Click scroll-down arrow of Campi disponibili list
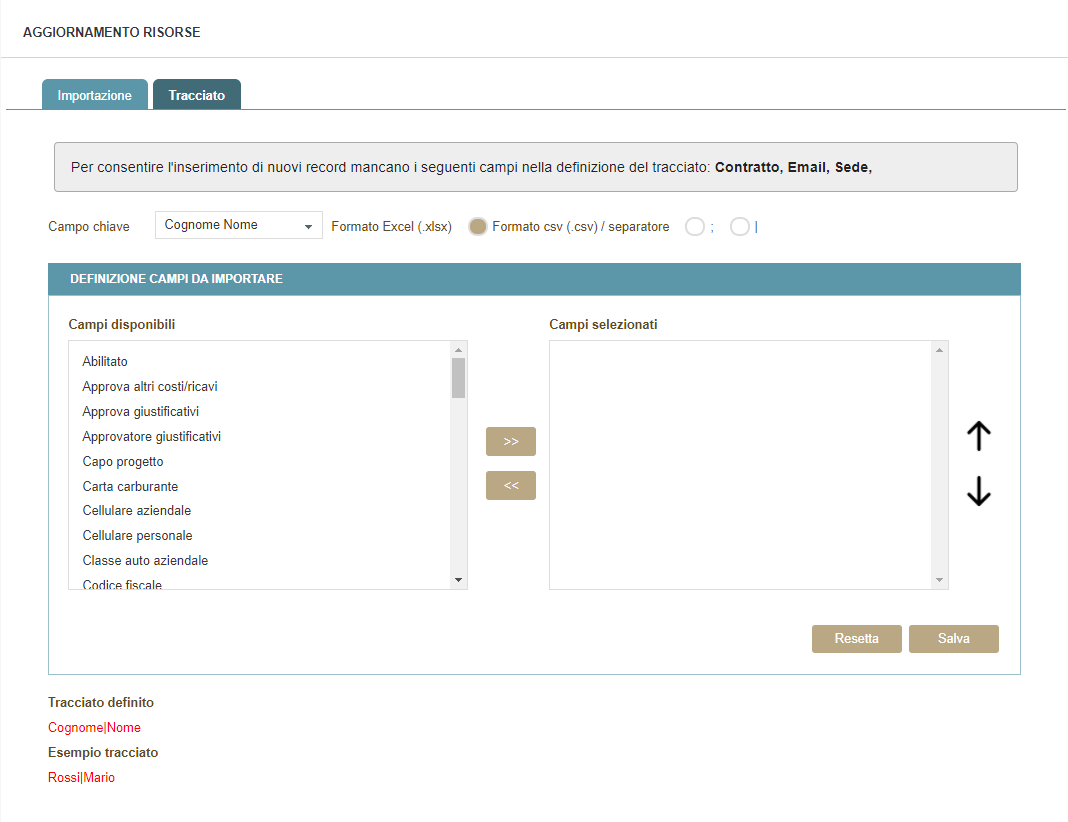Viewport: 1068px width, 822px height. point(458,580)
